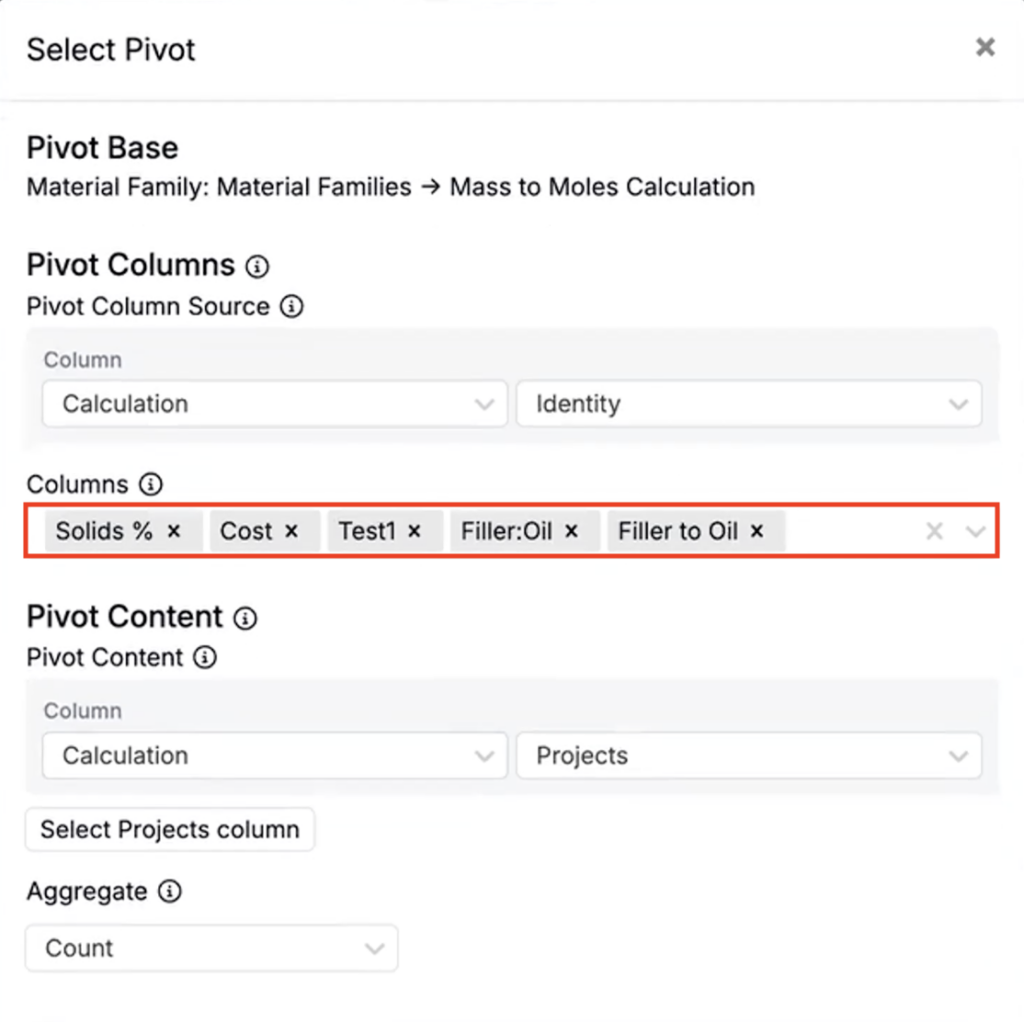Click info icon next to Columns label
This screenshot has height=1022, width=1024.
[150, 485]
